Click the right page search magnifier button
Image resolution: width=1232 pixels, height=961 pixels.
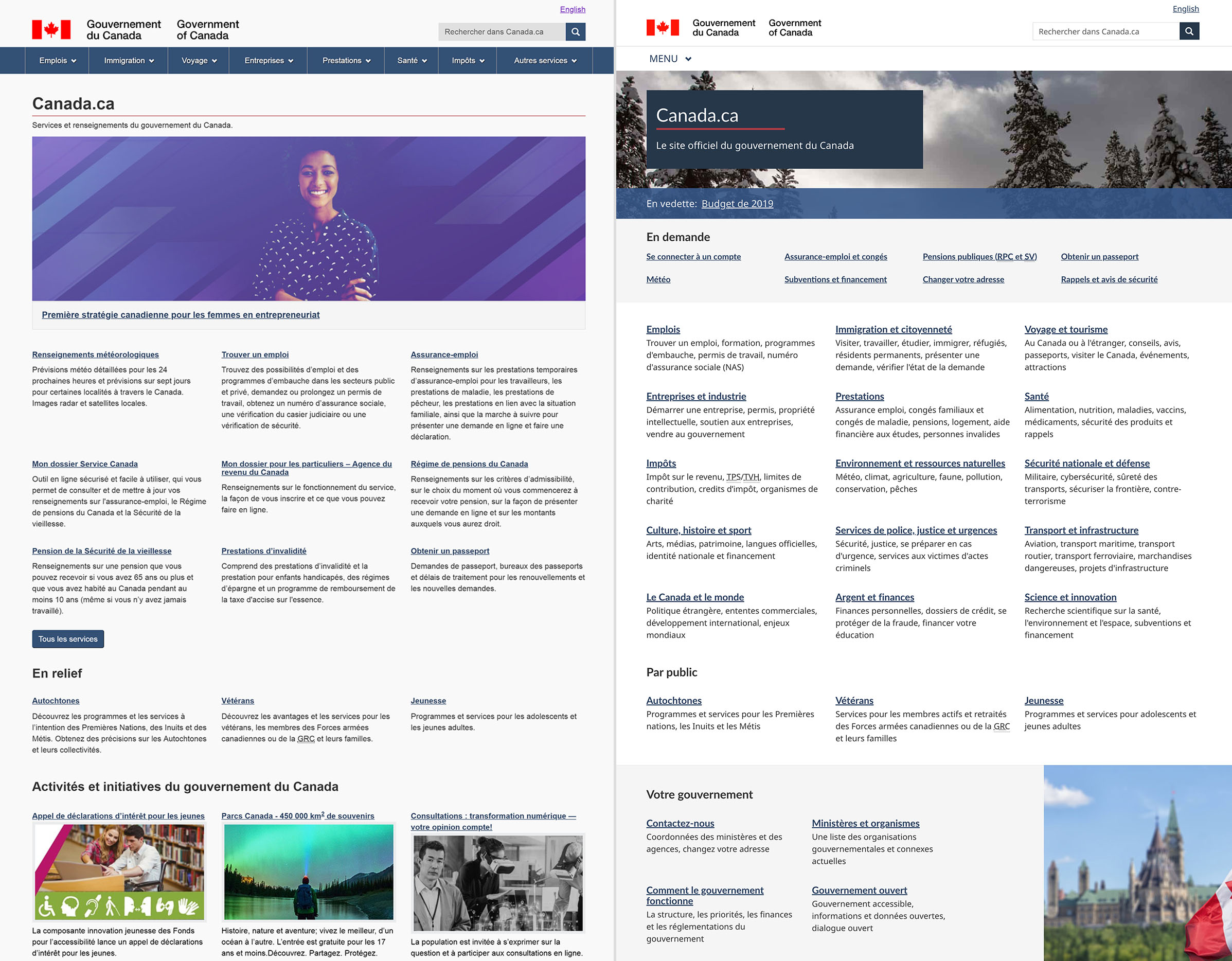(1189, 31)
